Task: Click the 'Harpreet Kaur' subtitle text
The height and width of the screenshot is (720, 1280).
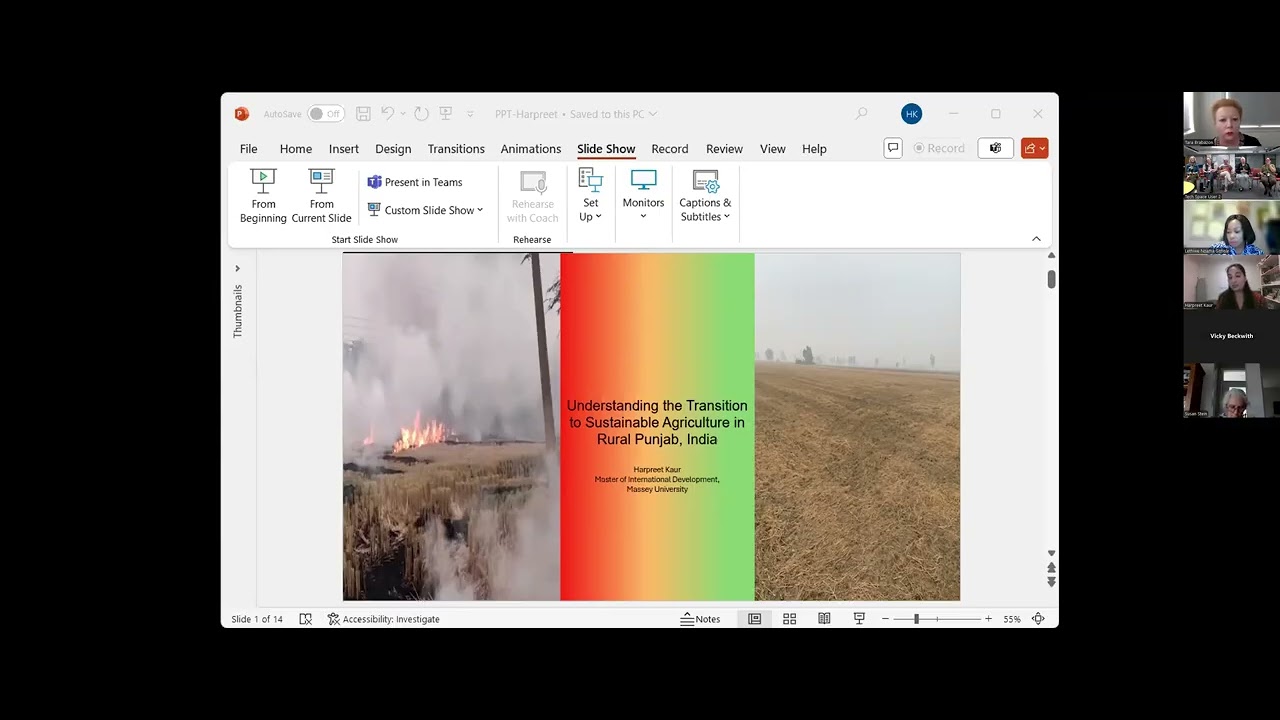Action: (657, 469)
